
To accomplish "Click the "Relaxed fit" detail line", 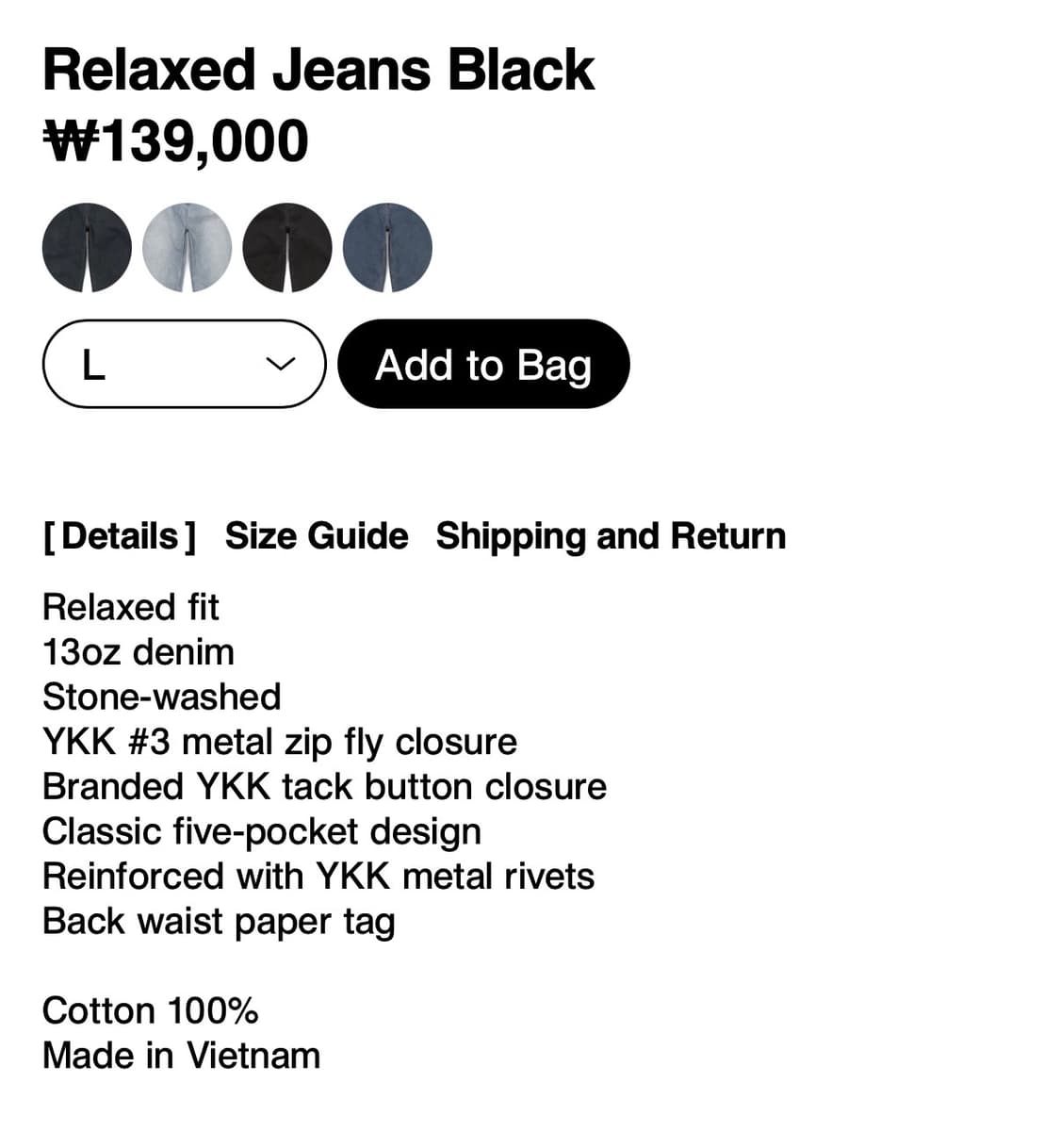I will tap(131, 608).
